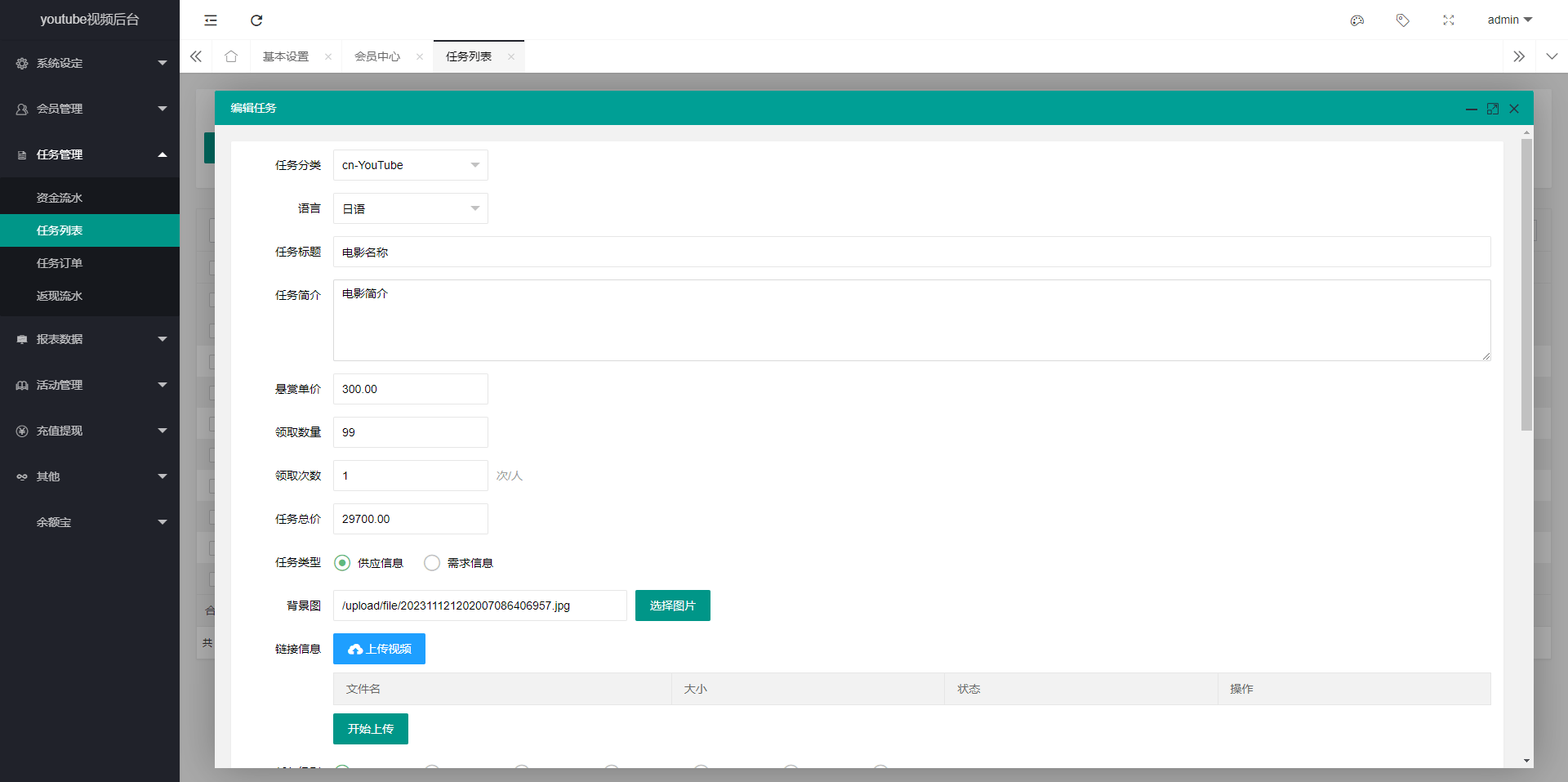
Task: Go to home tab icon
Action: tap(231, 56)
